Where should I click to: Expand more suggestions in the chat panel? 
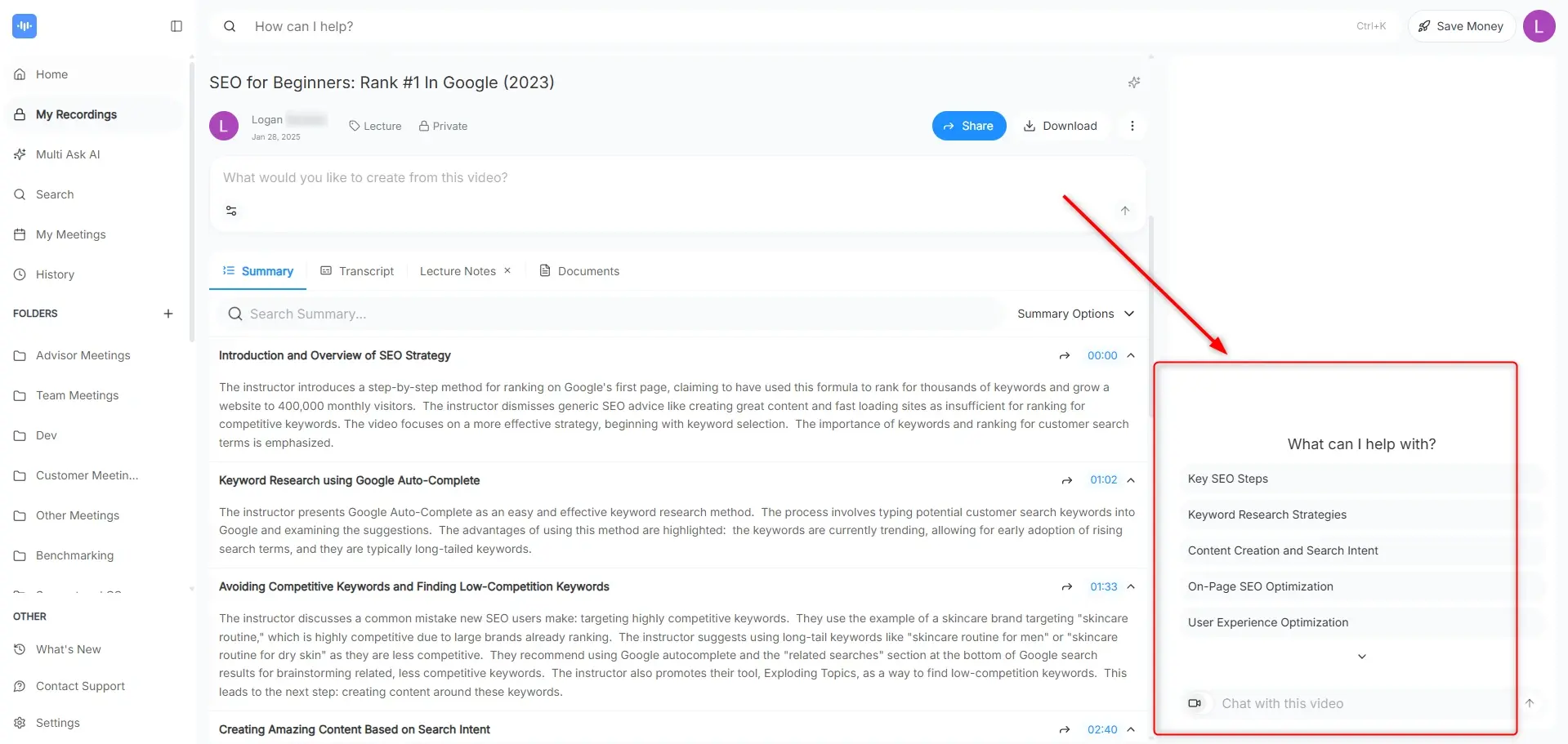pos(1361,656)
